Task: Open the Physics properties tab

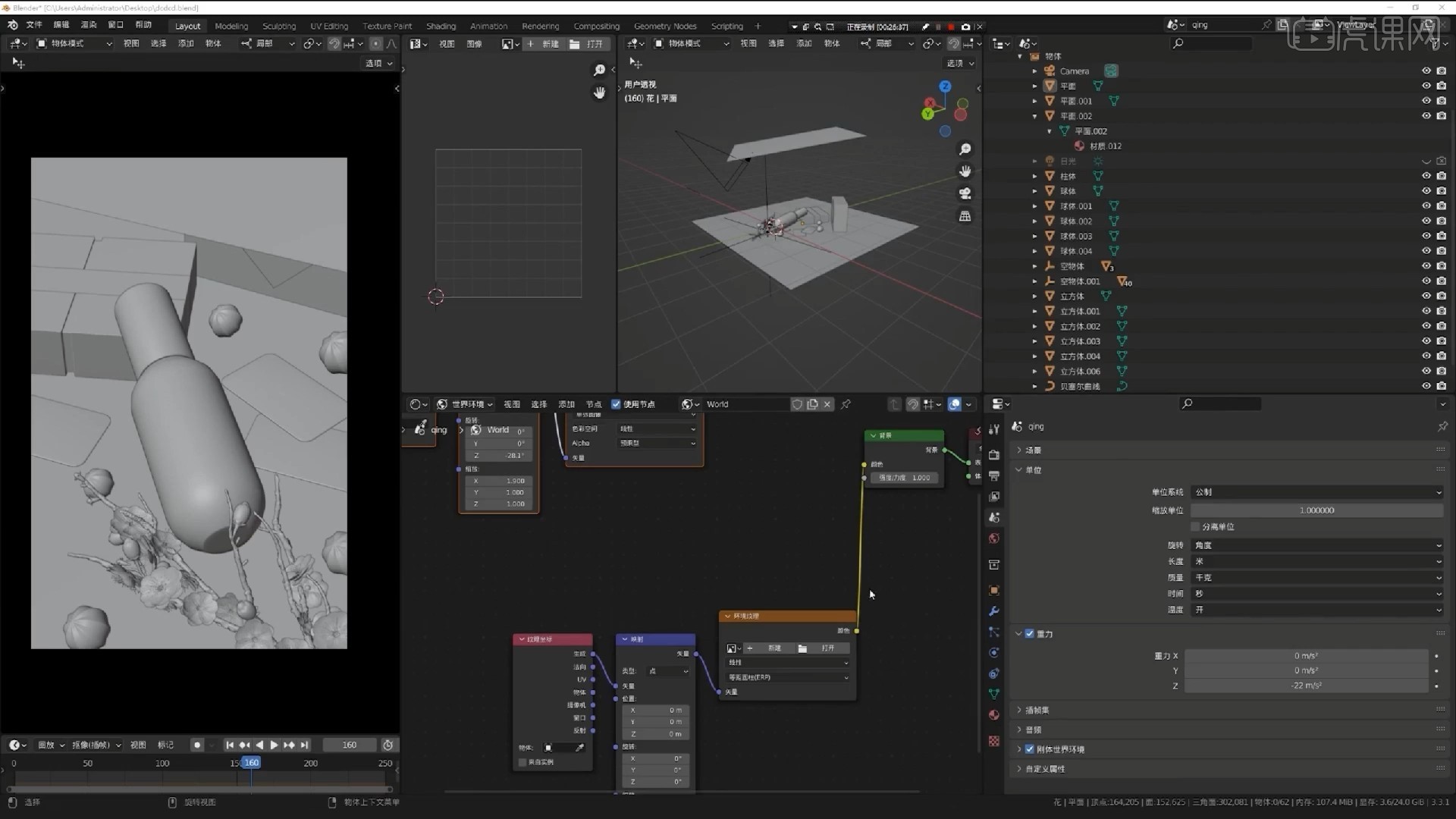Action: point(994,653)
